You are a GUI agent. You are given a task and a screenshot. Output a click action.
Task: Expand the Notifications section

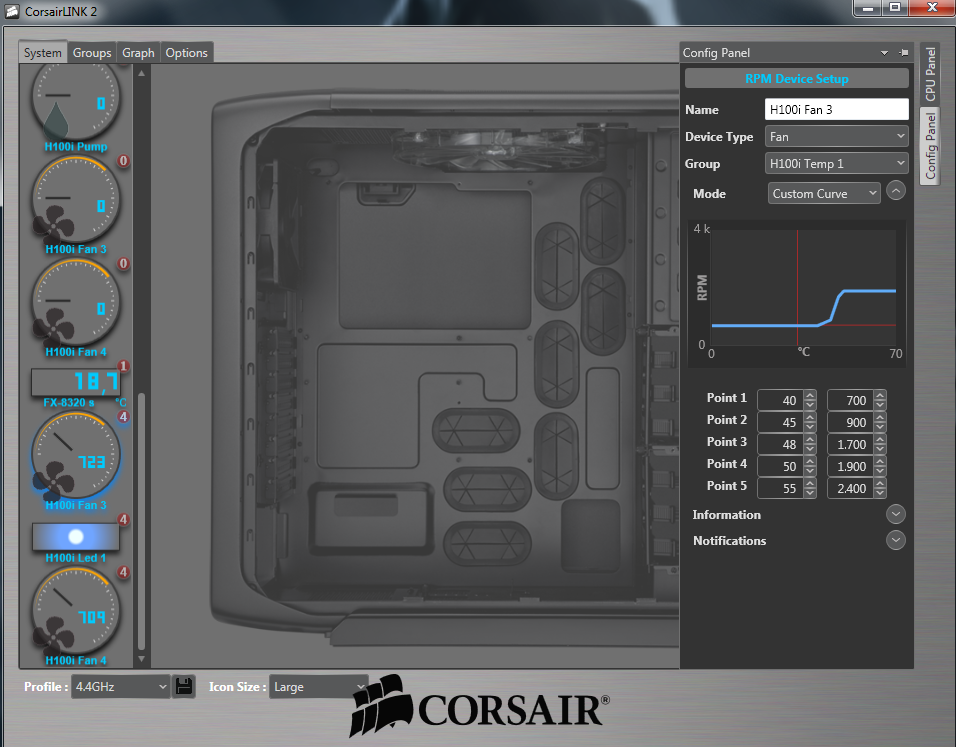point(896,540)
